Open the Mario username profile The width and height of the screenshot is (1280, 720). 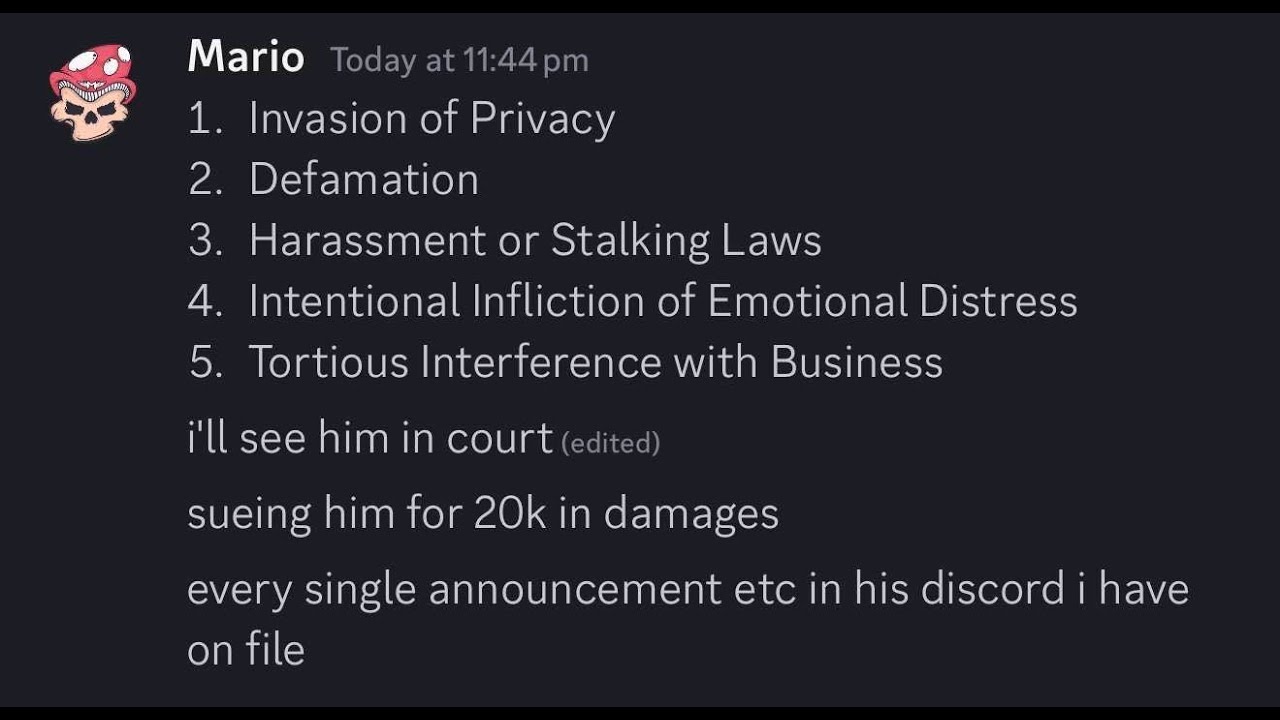coord(246,56)
